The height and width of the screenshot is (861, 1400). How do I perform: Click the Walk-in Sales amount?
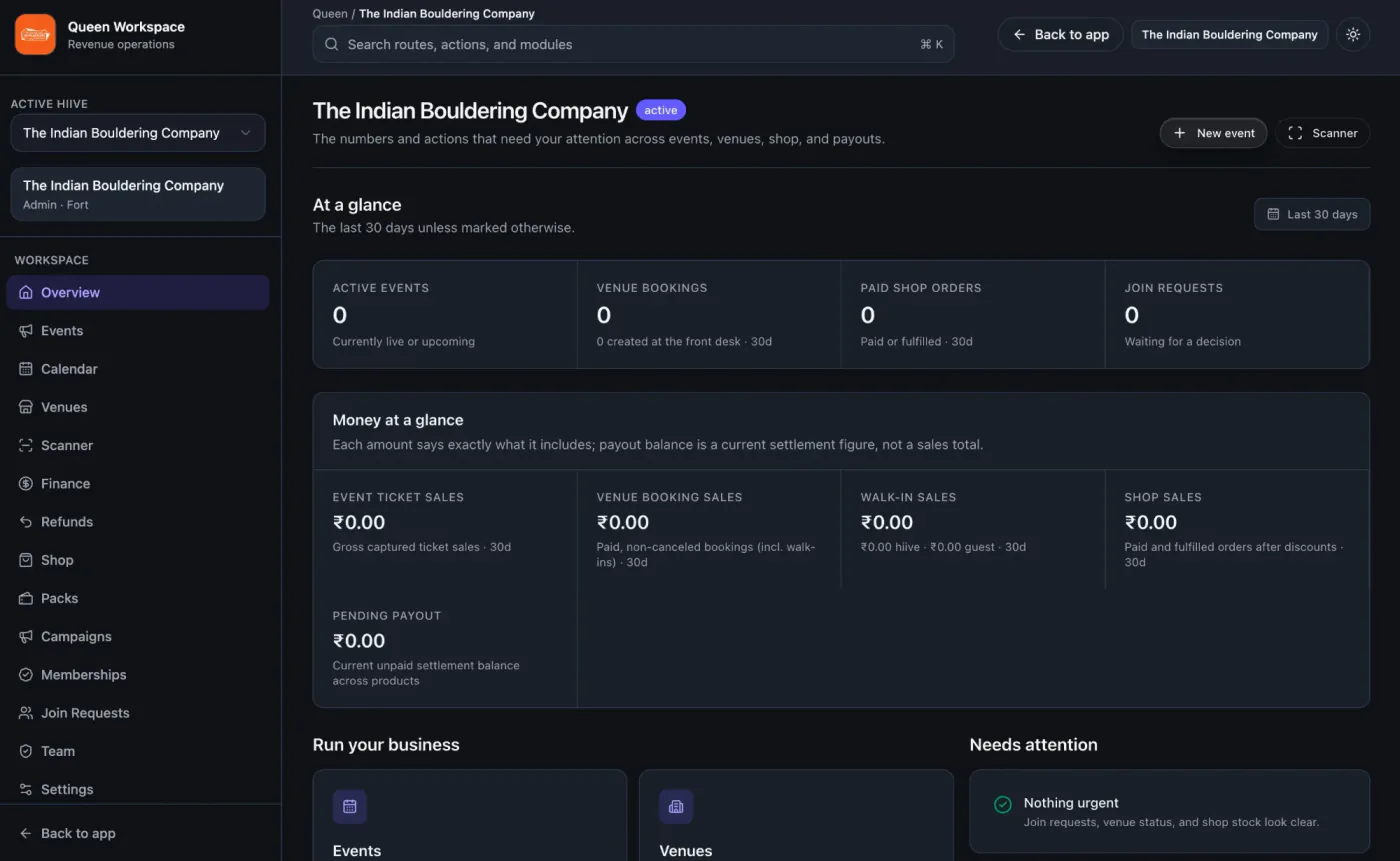pos(887,522)
